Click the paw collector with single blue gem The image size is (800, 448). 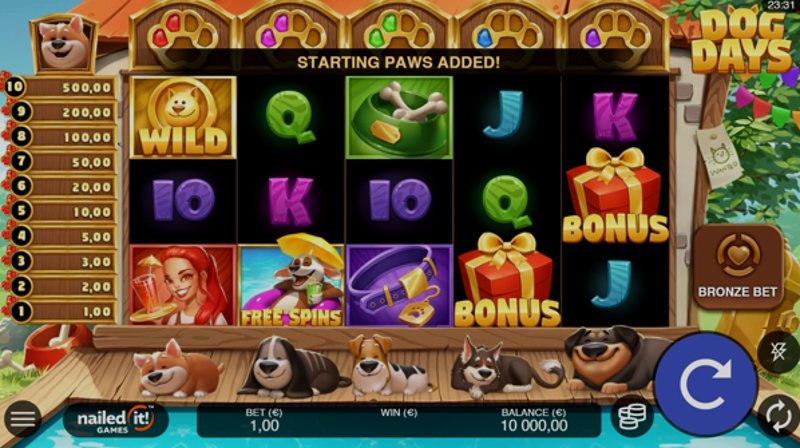508,36
